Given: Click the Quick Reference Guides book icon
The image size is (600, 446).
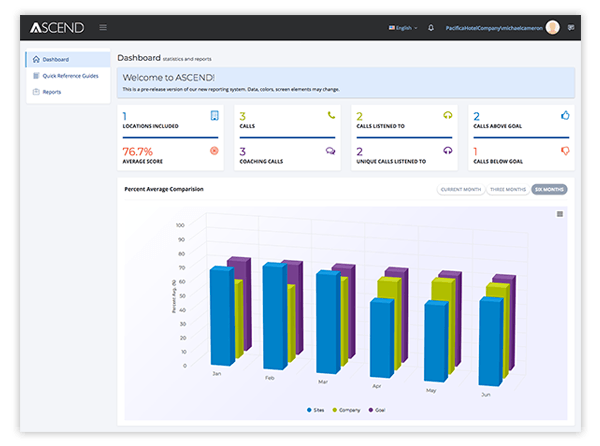Looking at the screenshot, I should (36, 76).
